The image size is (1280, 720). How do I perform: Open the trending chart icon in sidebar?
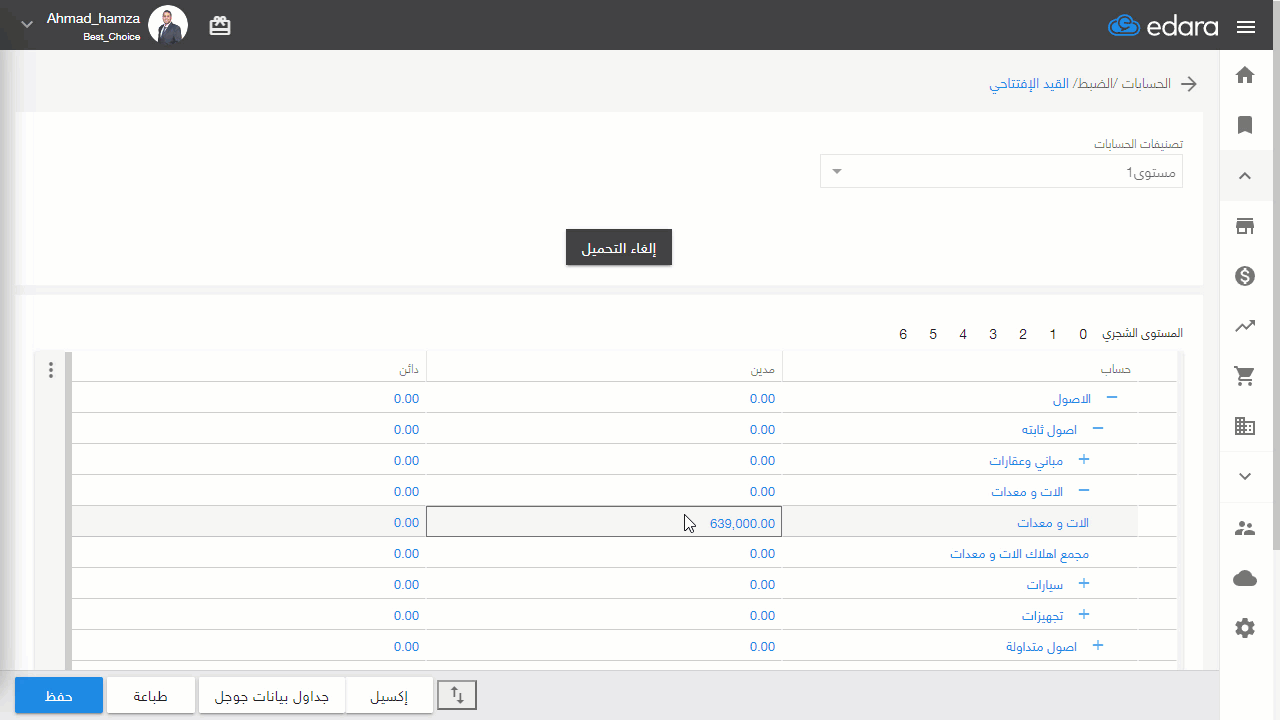(1245, 326)
